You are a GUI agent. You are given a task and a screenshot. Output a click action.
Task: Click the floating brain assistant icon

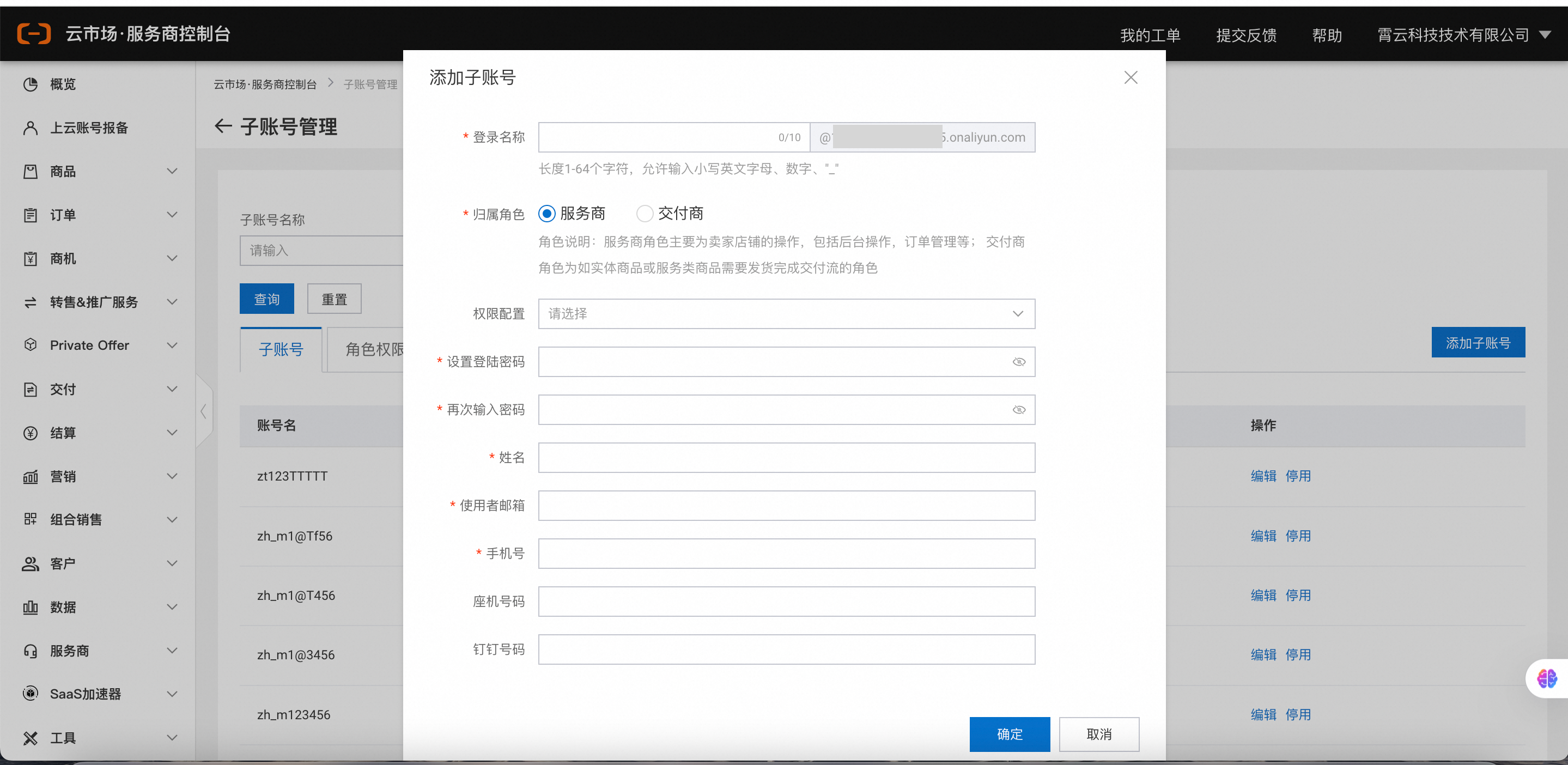point(1546,678)
